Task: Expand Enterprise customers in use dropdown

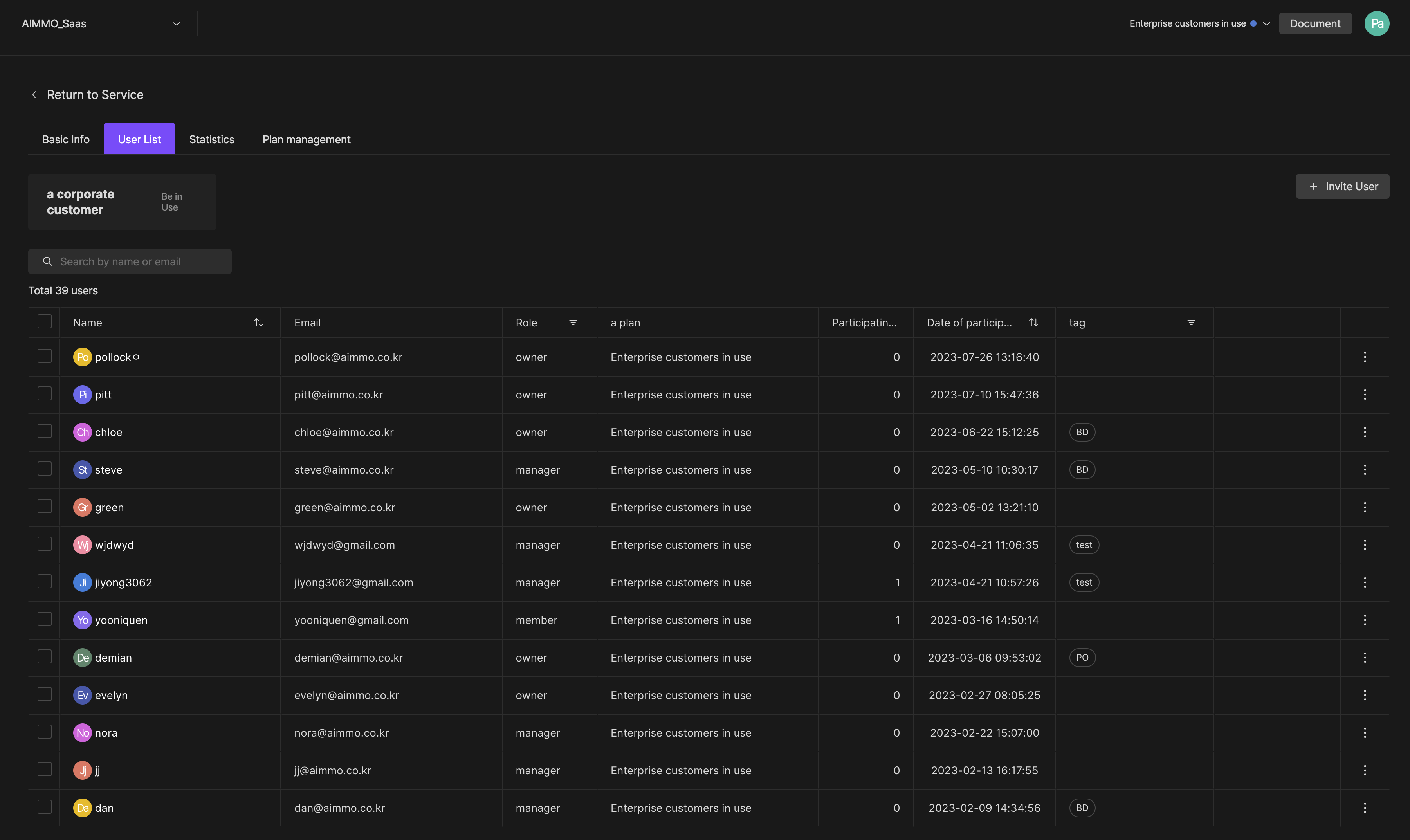Action: tap(1266, 24)
